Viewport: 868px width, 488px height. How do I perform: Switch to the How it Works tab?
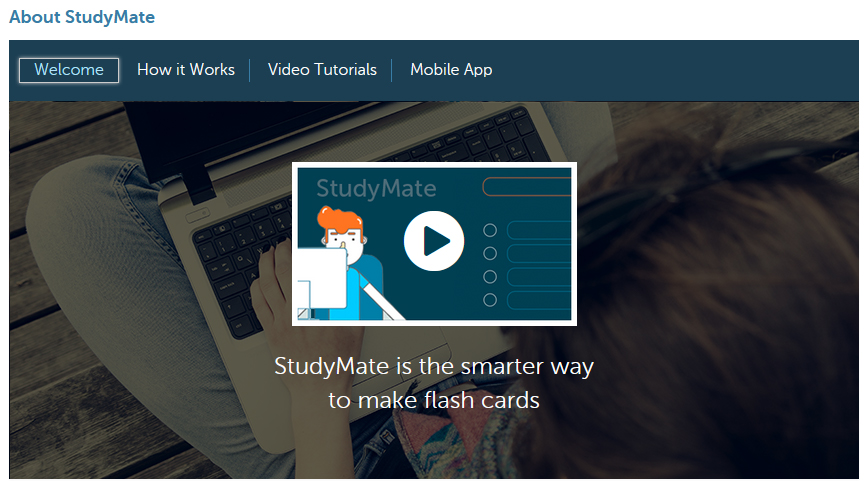186,70
